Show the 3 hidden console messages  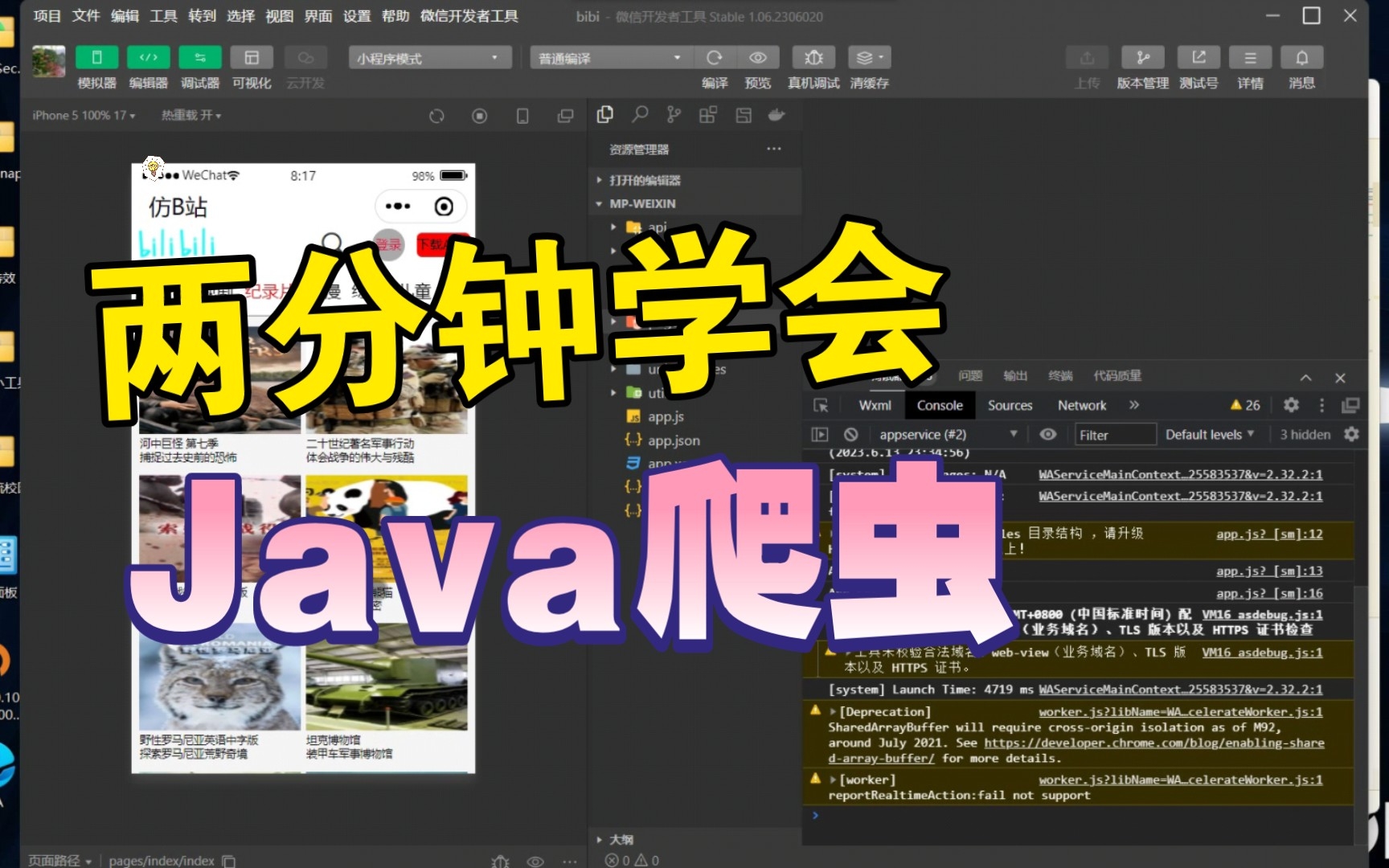tap(1302, 434)
